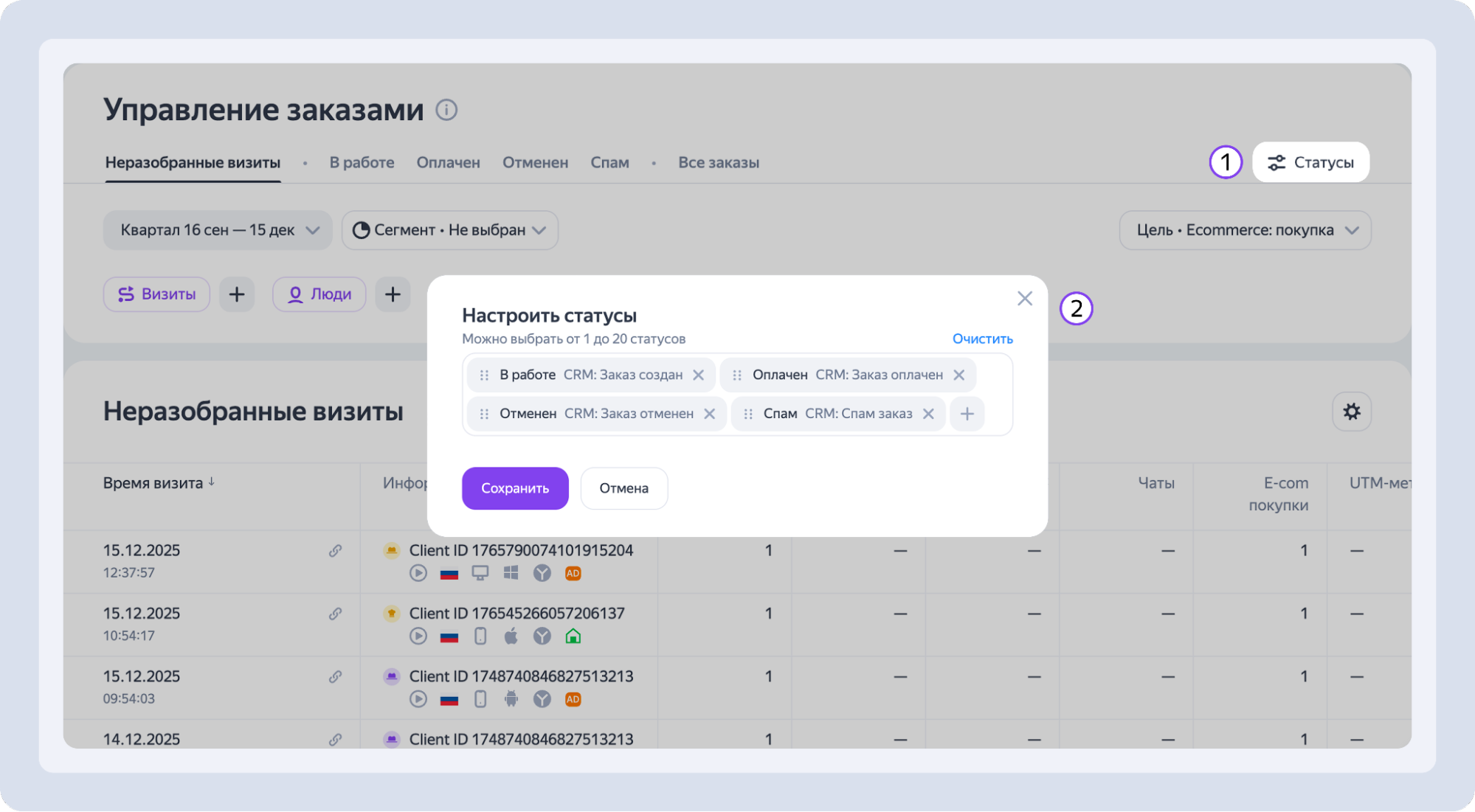The height and width of the screenshot is (812, 1475).
Task: Remove the 'В работе' status chip
Action: click(x=698, y=375)
